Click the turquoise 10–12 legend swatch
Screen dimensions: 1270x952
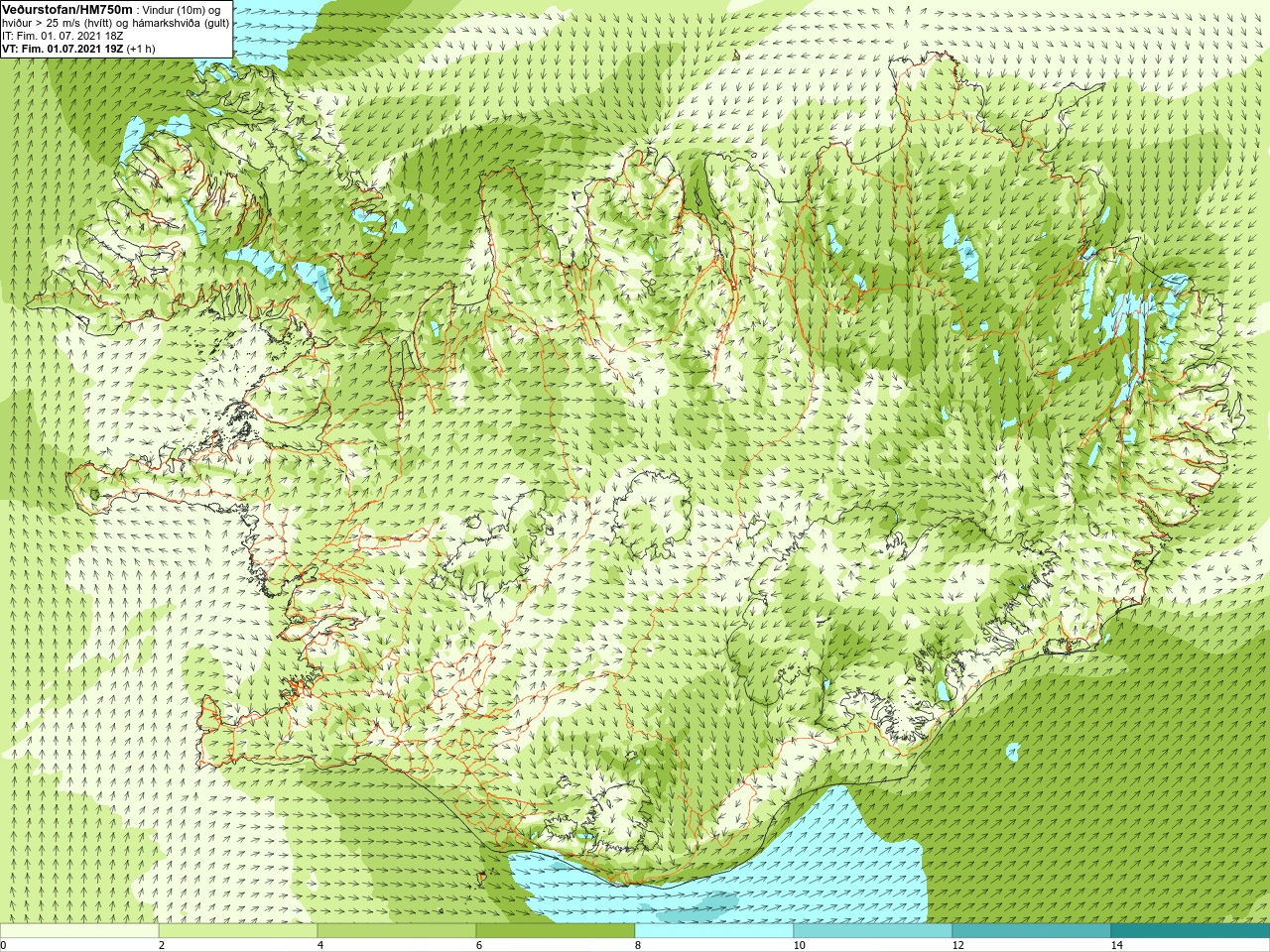[x=873, y=931]
